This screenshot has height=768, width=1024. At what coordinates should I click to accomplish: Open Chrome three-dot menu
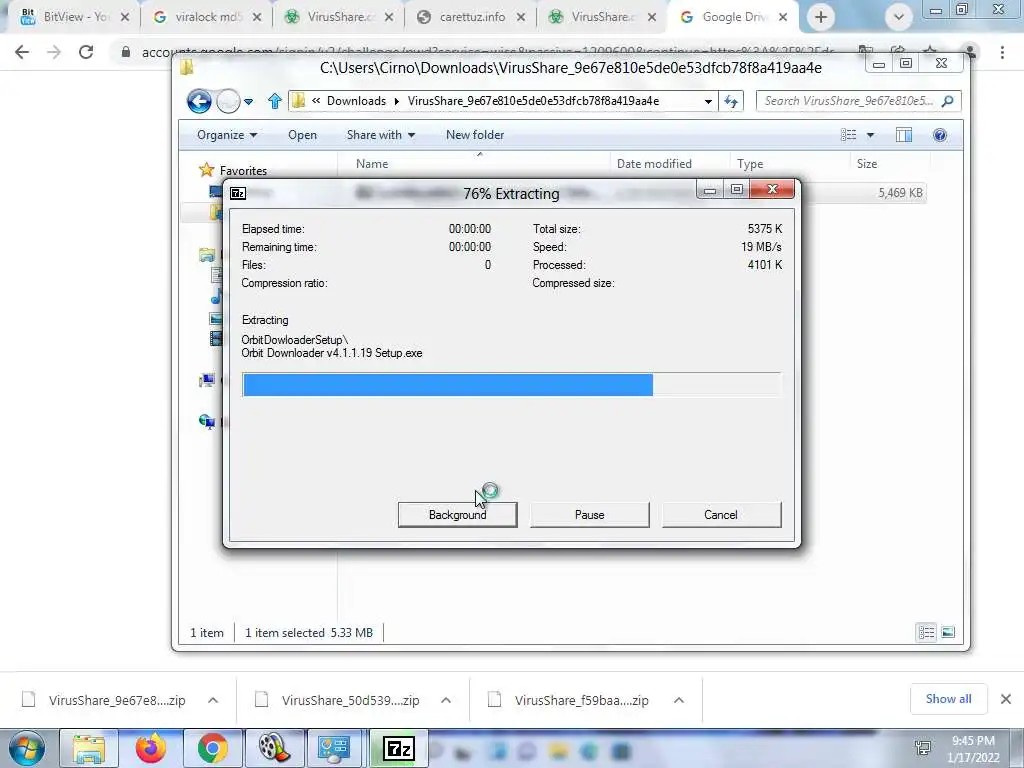1002,52
